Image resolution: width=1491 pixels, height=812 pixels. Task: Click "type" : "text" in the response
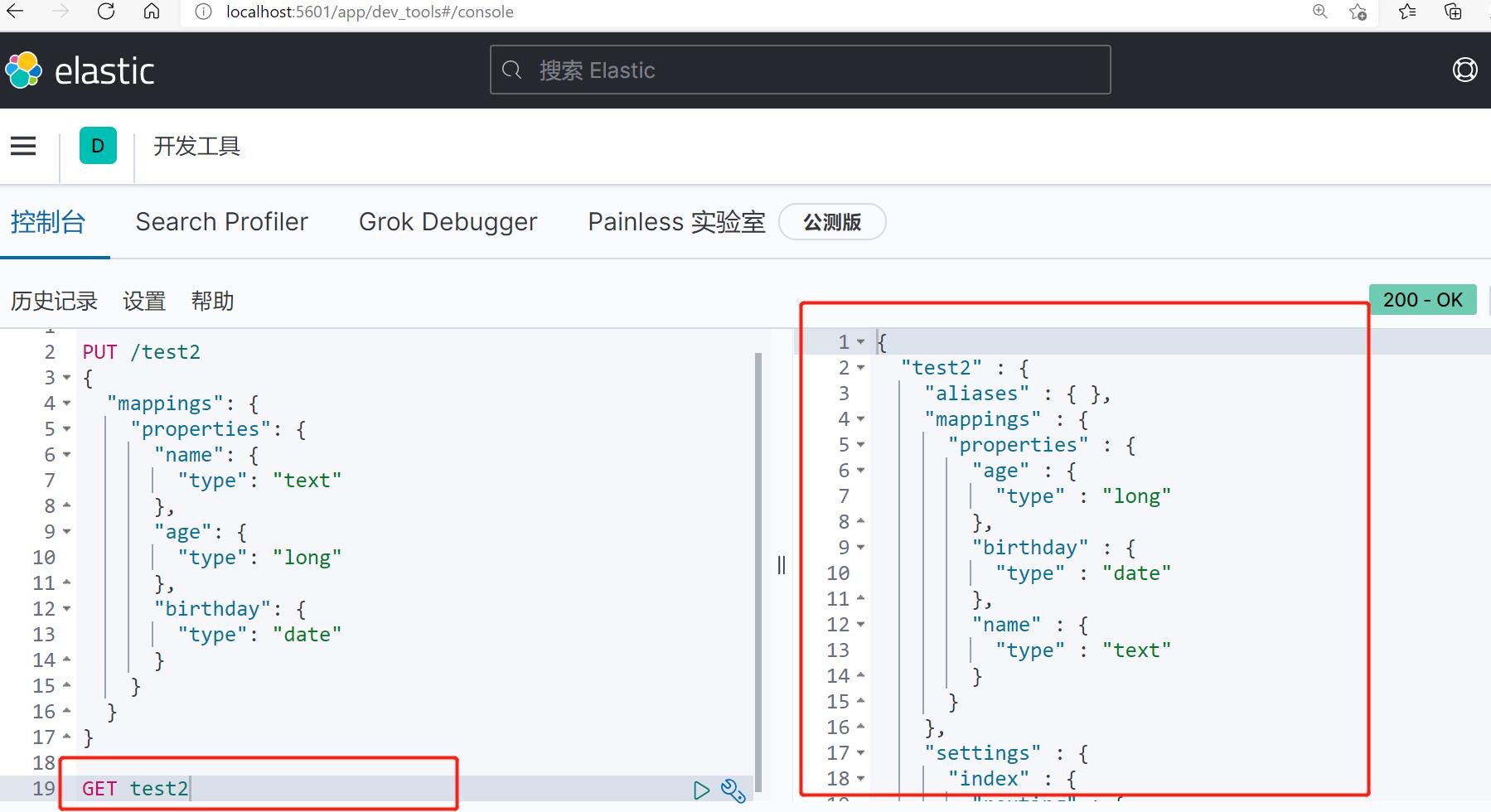[x=1083, y=650]
